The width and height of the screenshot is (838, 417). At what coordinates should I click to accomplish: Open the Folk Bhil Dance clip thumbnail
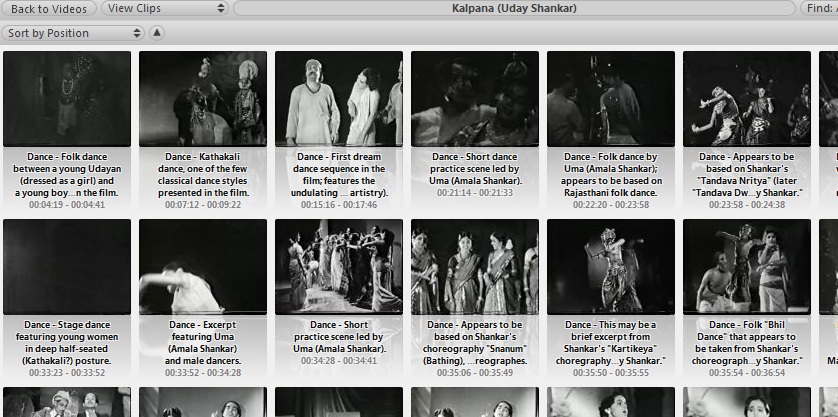pos(747,267)
